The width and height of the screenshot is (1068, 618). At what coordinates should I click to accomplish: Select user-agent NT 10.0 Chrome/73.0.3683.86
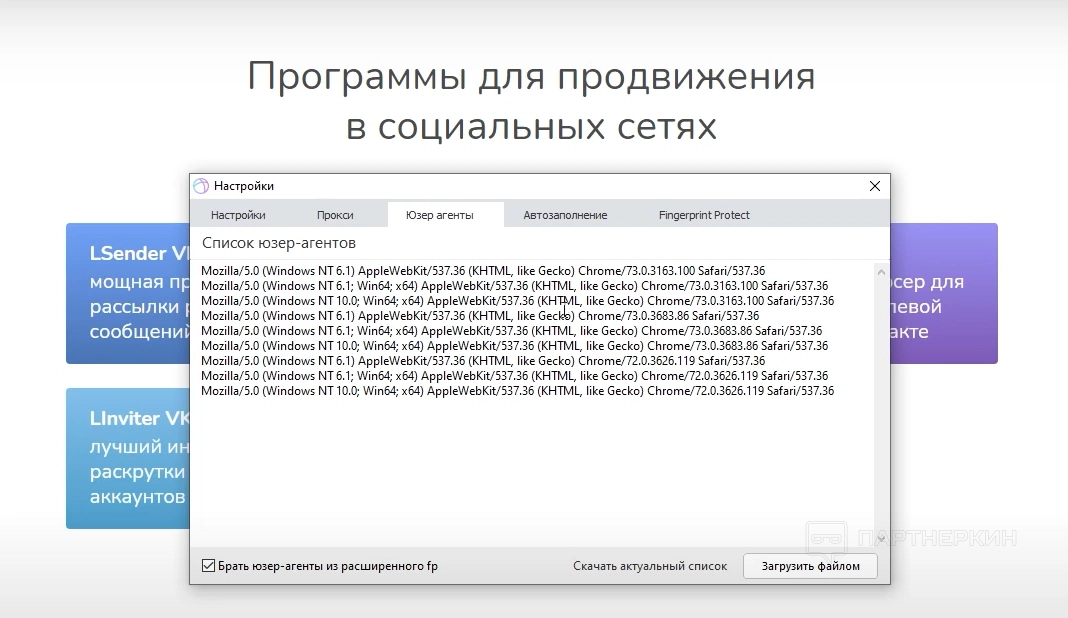click(x=514, y=345)
